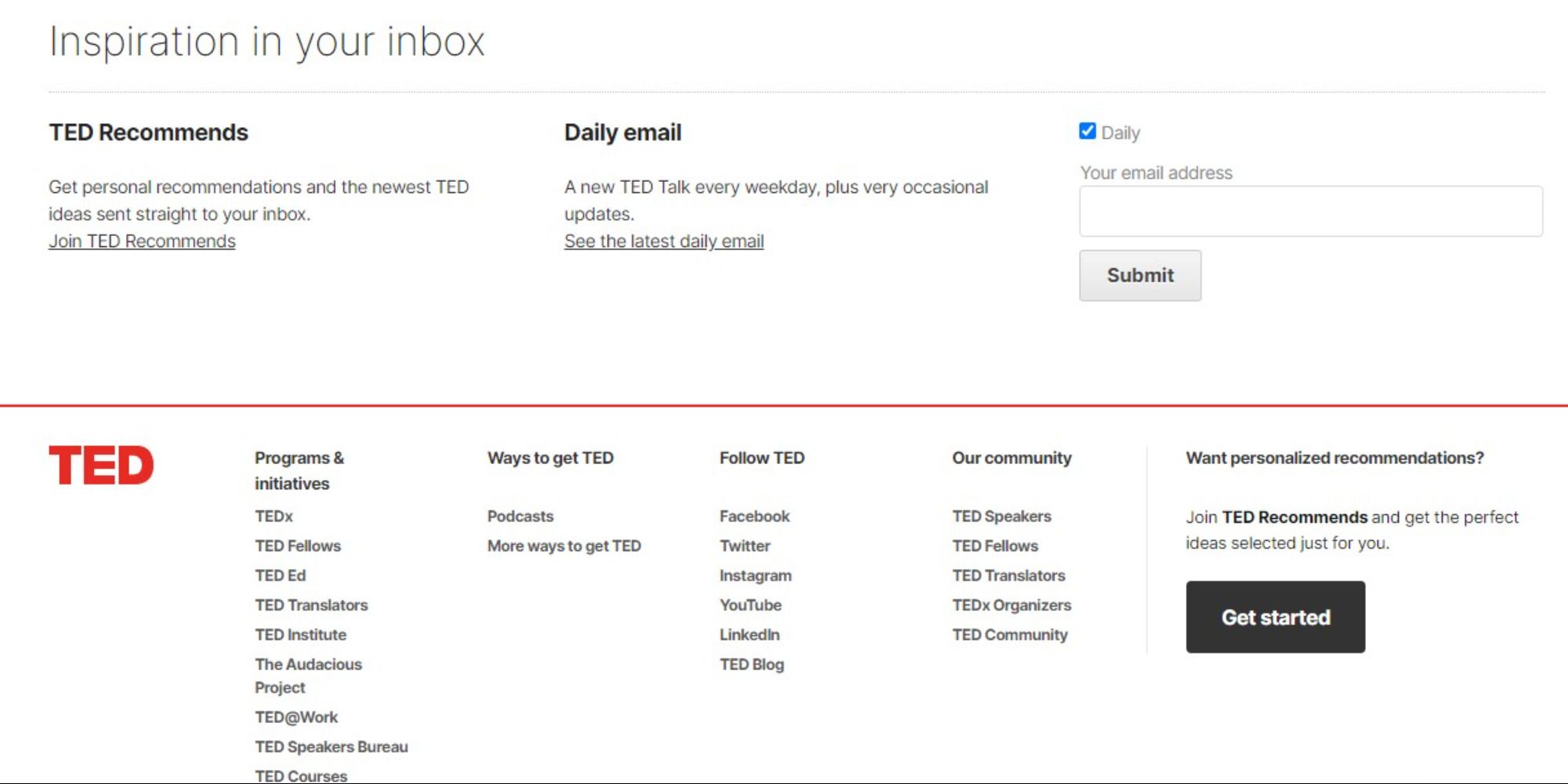Click Follow TED column heading

762,458
